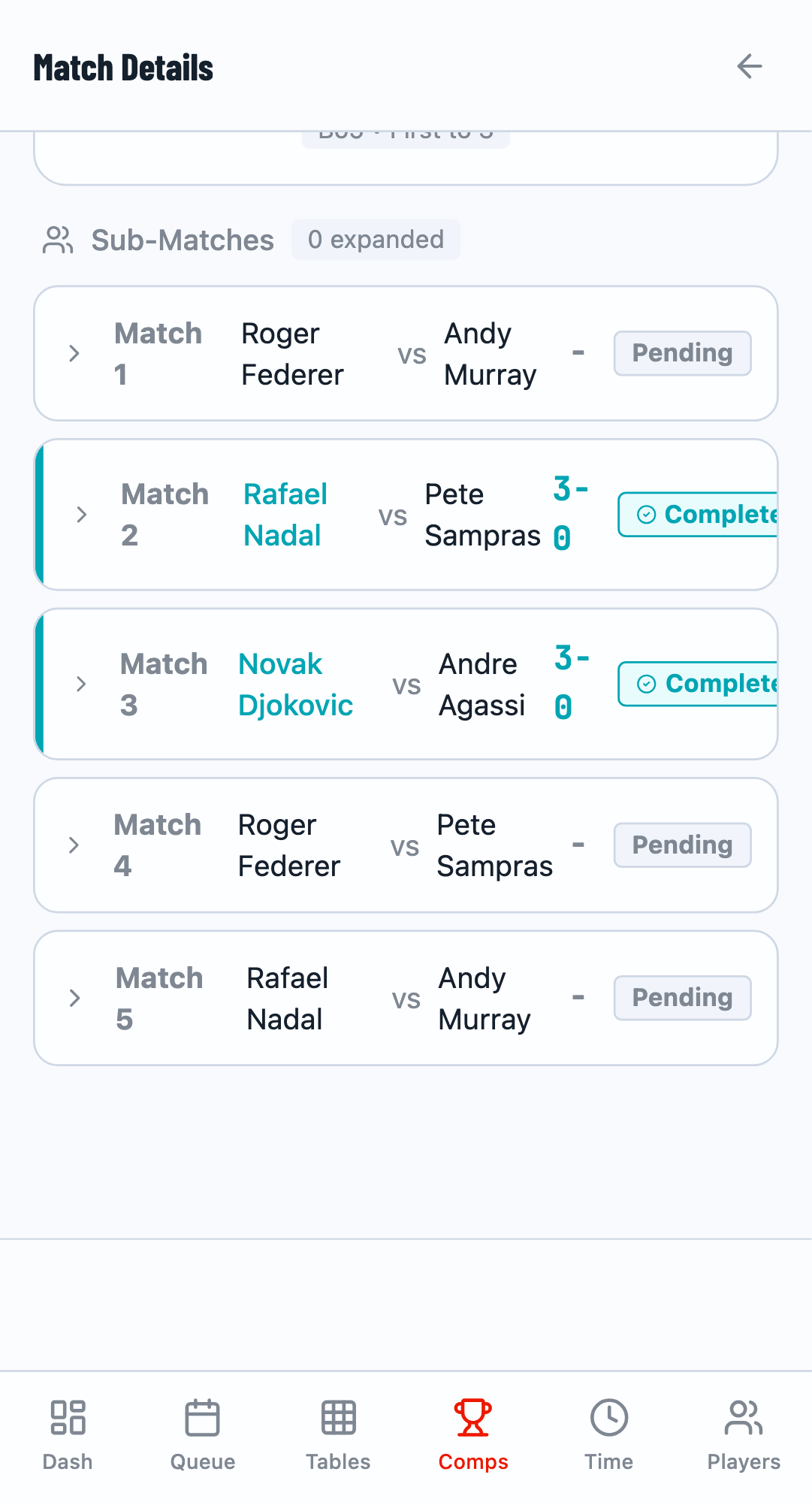
Task: Click the back arrow icon
Action: pyautogui.click(x=748, y=67)
